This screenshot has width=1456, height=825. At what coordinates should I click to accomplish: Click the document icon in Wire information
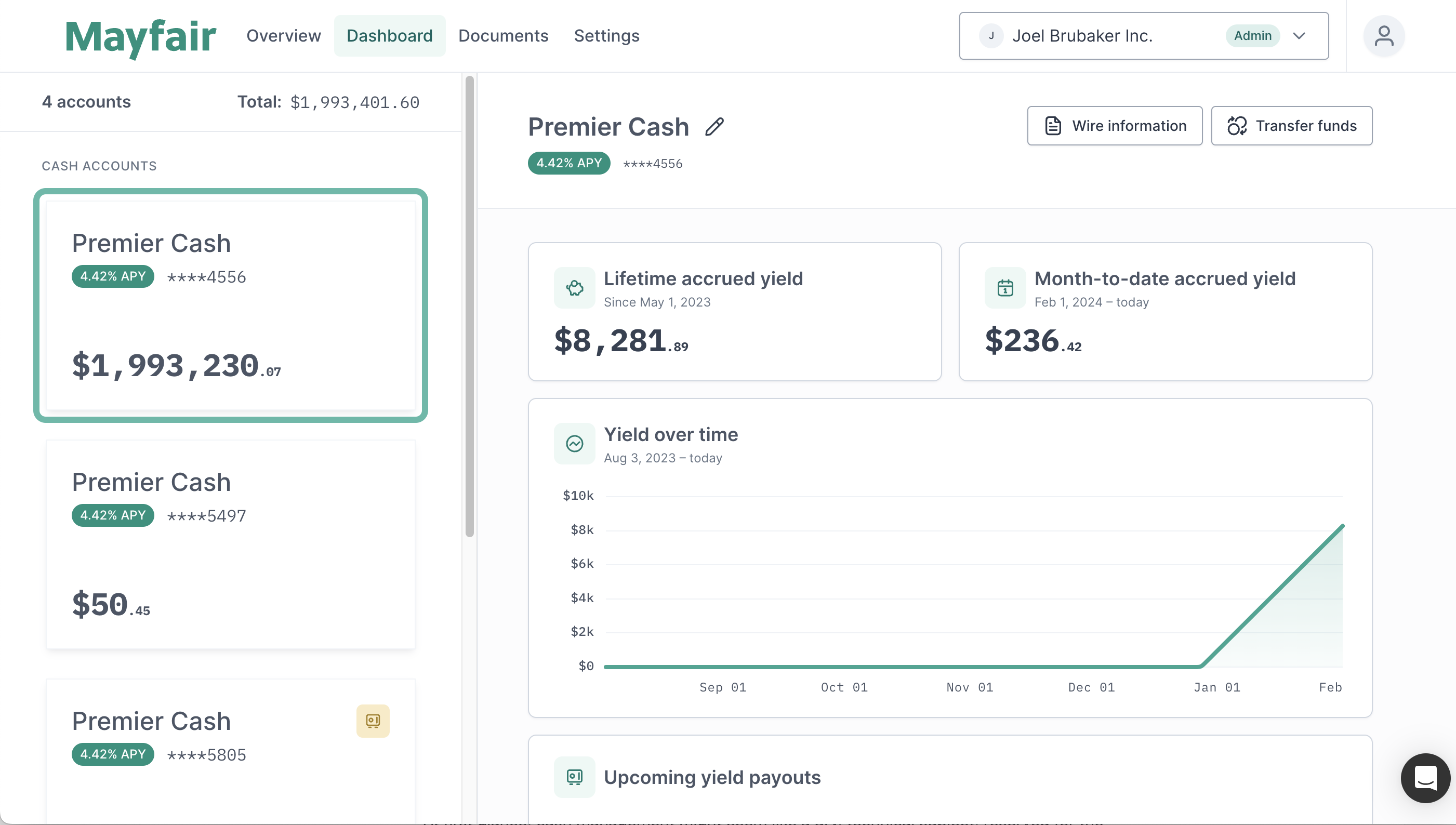click(1052, 126)
